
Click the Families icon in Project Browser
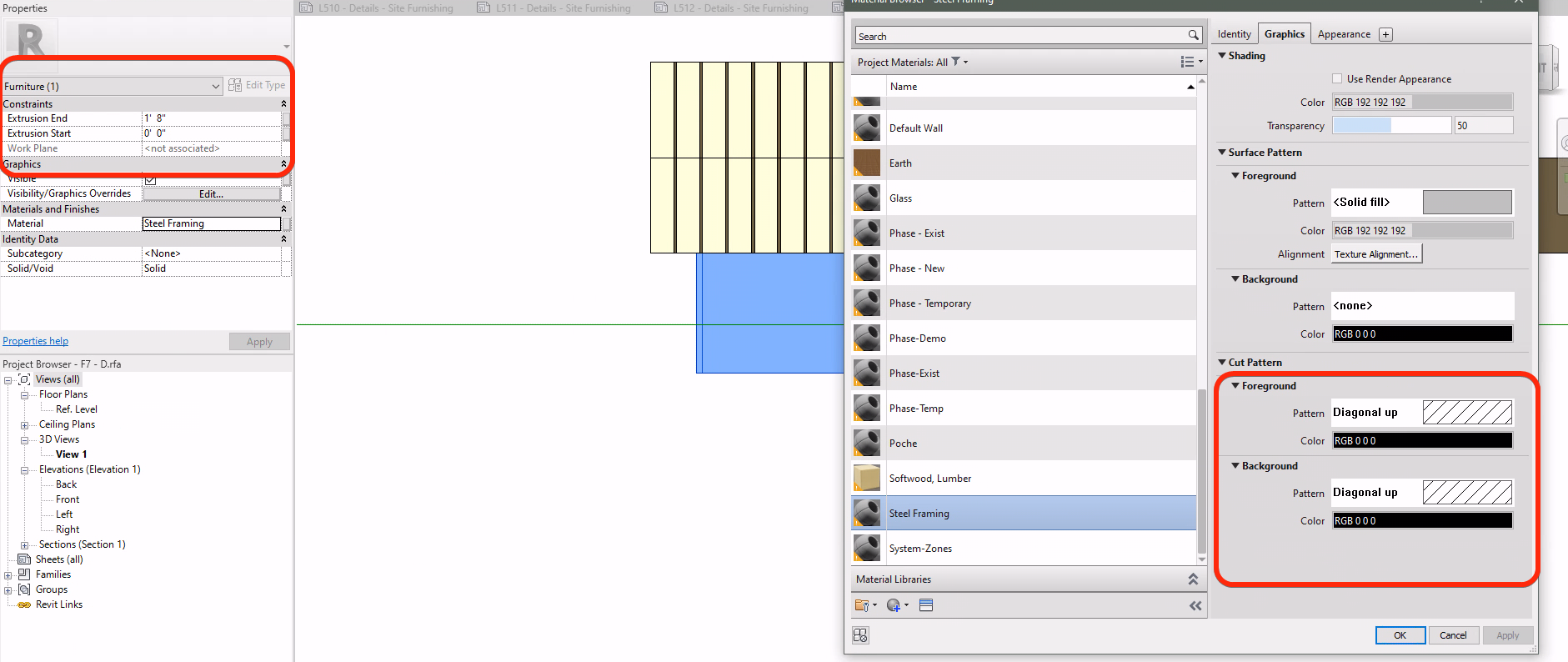click(x=24, y=574)
